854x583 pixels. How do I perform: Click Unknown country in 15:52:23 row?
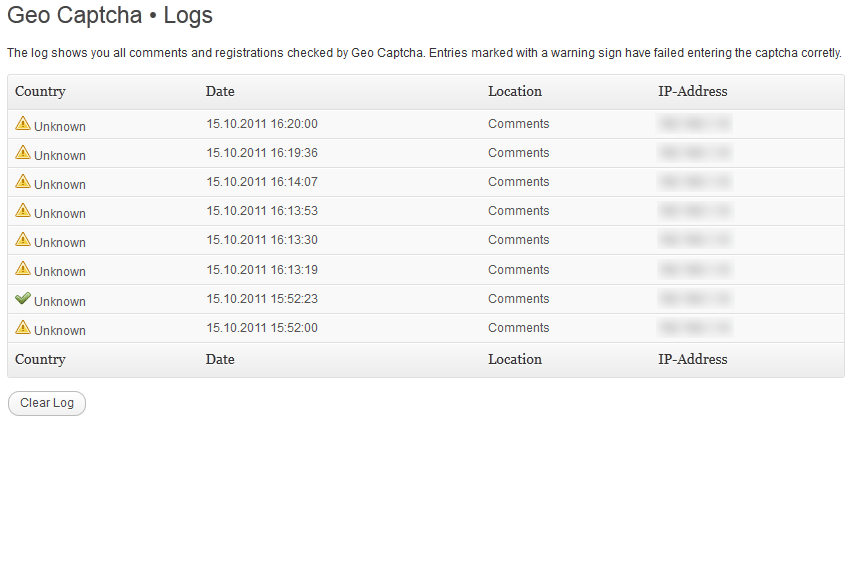(x=60, y=301)
